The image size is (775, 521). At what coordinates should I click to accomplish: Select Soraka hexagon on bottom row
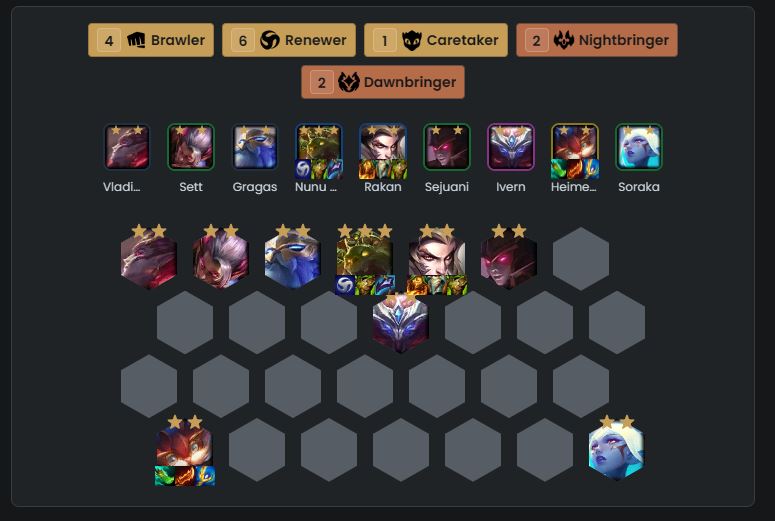coord(616,450)
